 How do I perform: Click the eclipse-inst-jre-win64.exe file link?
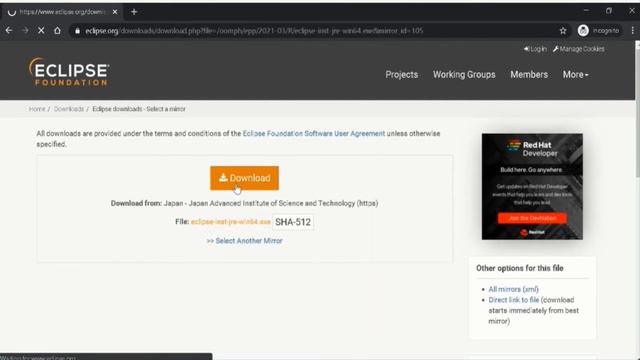[231, 222]
